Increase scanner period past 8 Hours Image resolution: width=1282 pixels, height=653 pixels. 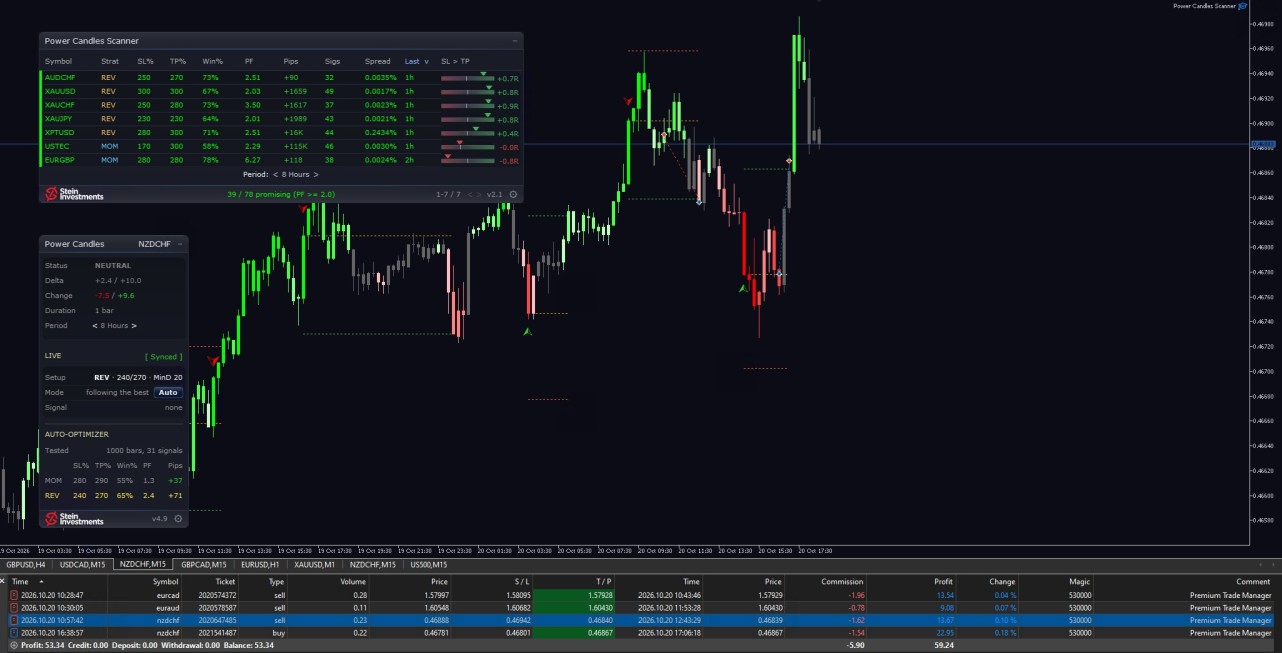point(316,174)
